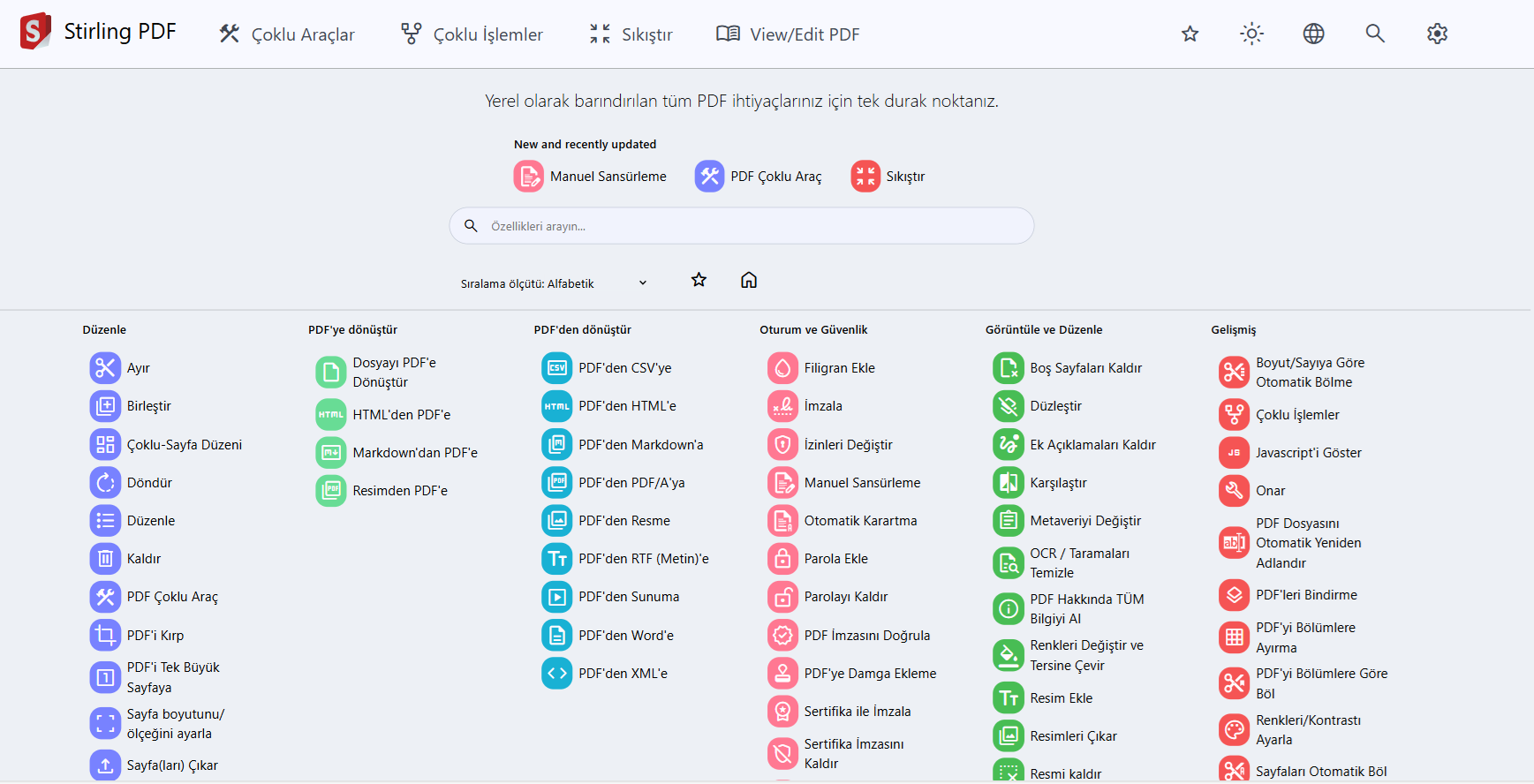The height and width of the screenshot is (784, 1534).
Task: Open the Ek Açıklamaları Kaldır icon
Action: point(1009,444)
